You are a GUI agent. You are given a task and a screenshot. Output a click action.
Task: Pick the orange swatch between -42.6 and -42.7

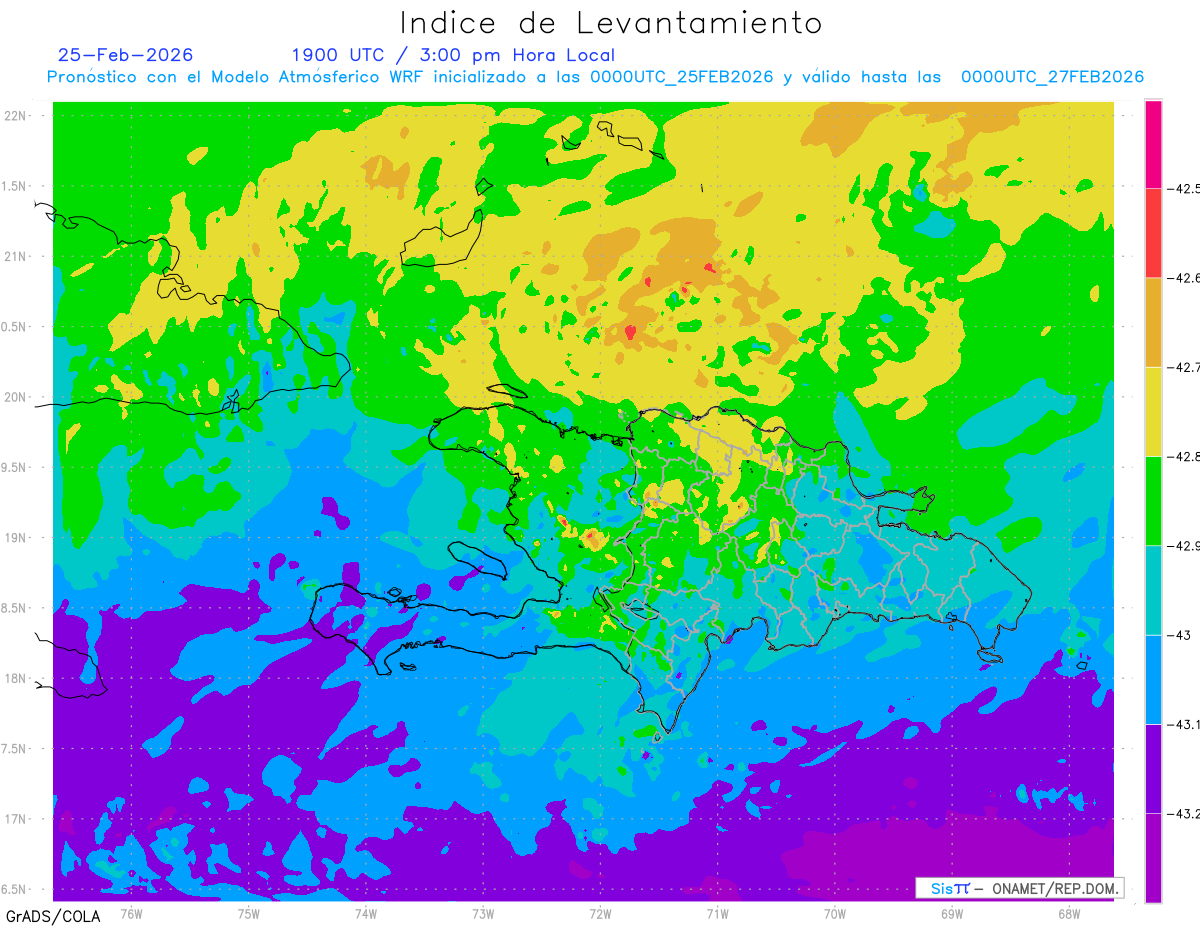tap(1153, 322)
